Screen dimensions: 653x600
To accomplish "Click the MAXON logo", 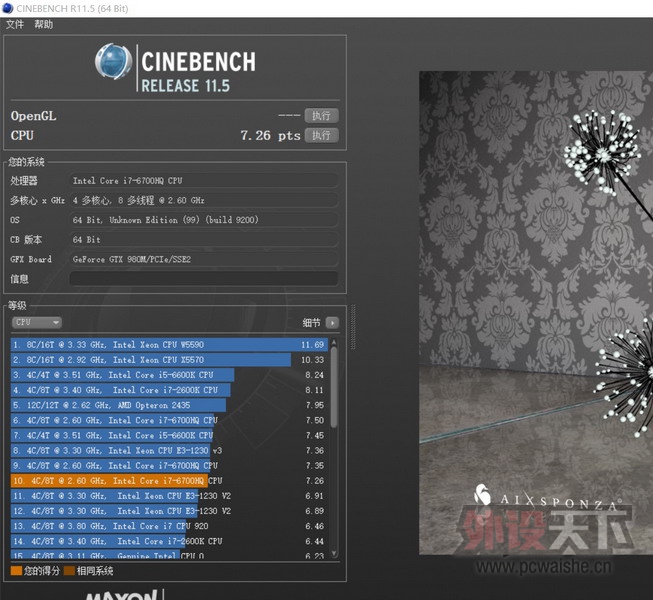I will tap(122, 595).
